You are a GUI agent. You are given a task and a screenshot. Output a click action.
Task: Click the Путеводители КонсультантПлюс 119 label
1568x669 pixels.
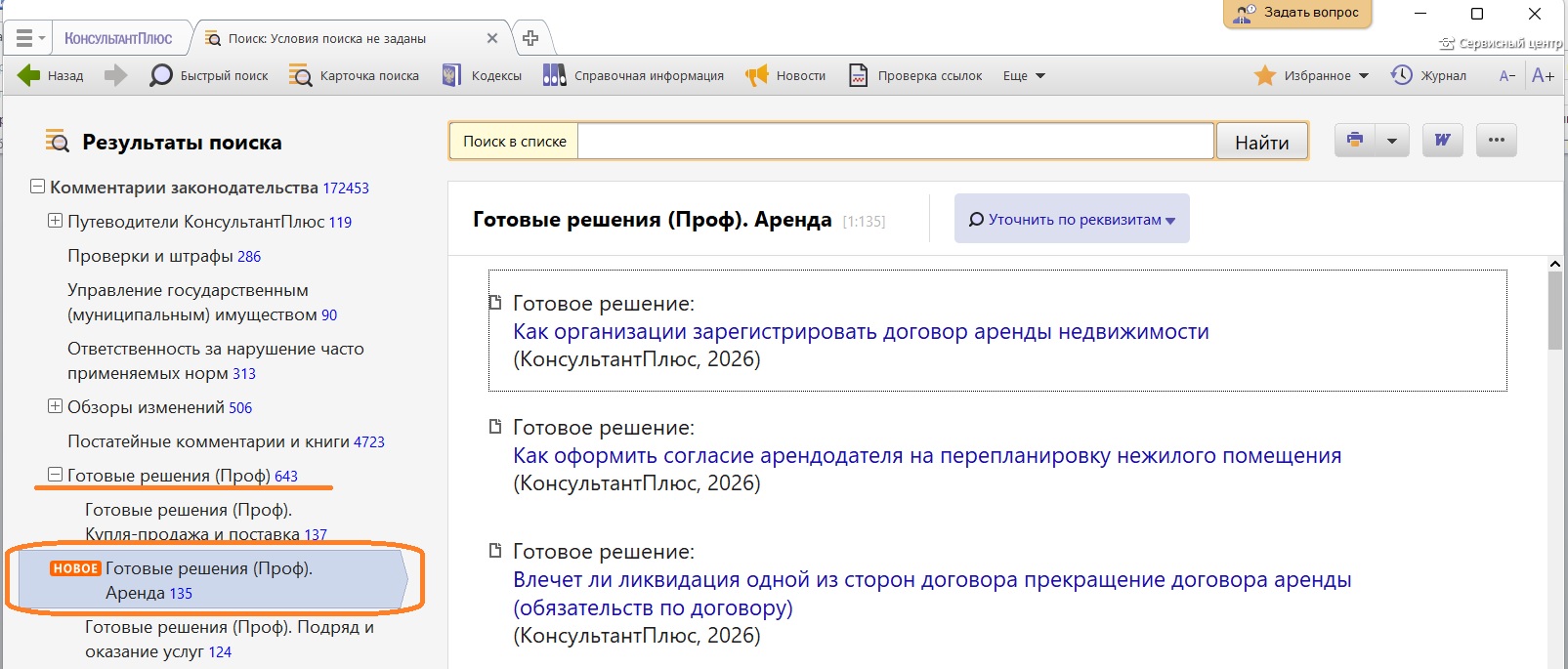(x=209, y=222)
